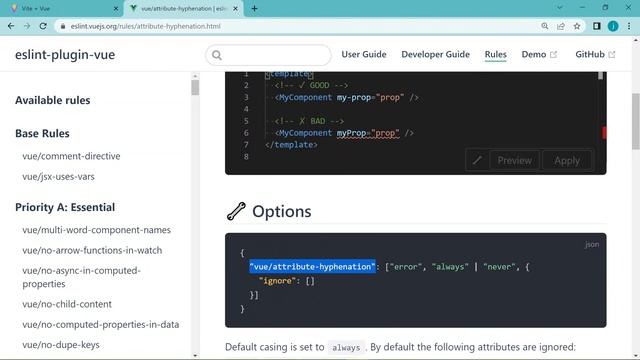Open vue/no-child-content rule
Image resolution: width=640 pixels, height=360 pixels.
click(67, 304)
